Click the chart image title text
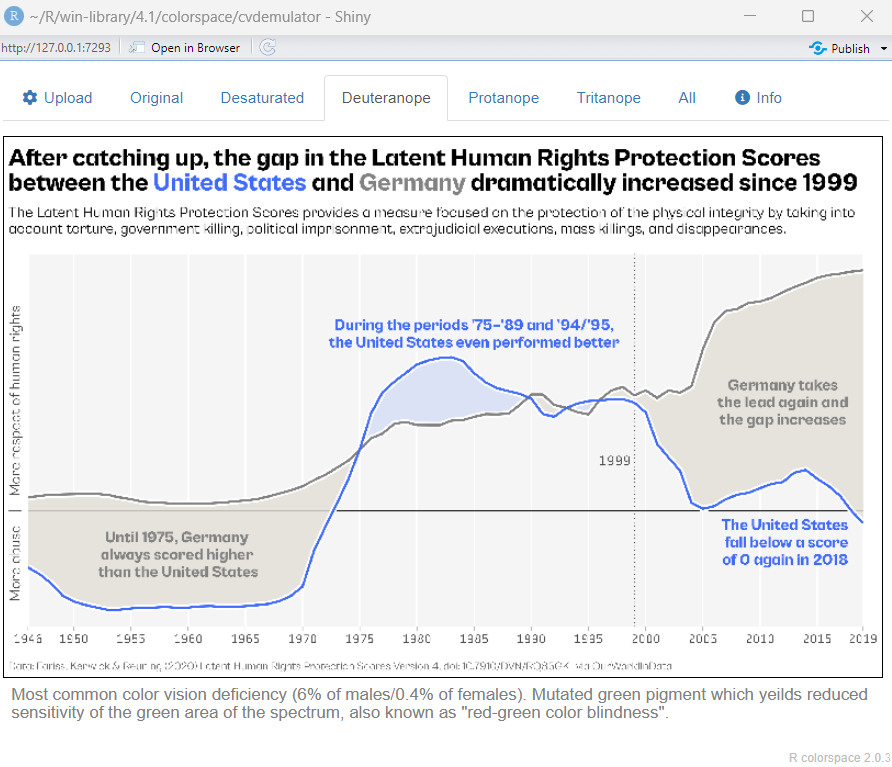The image size is (892, 767). pyautogui.click(x=432, y=170)
